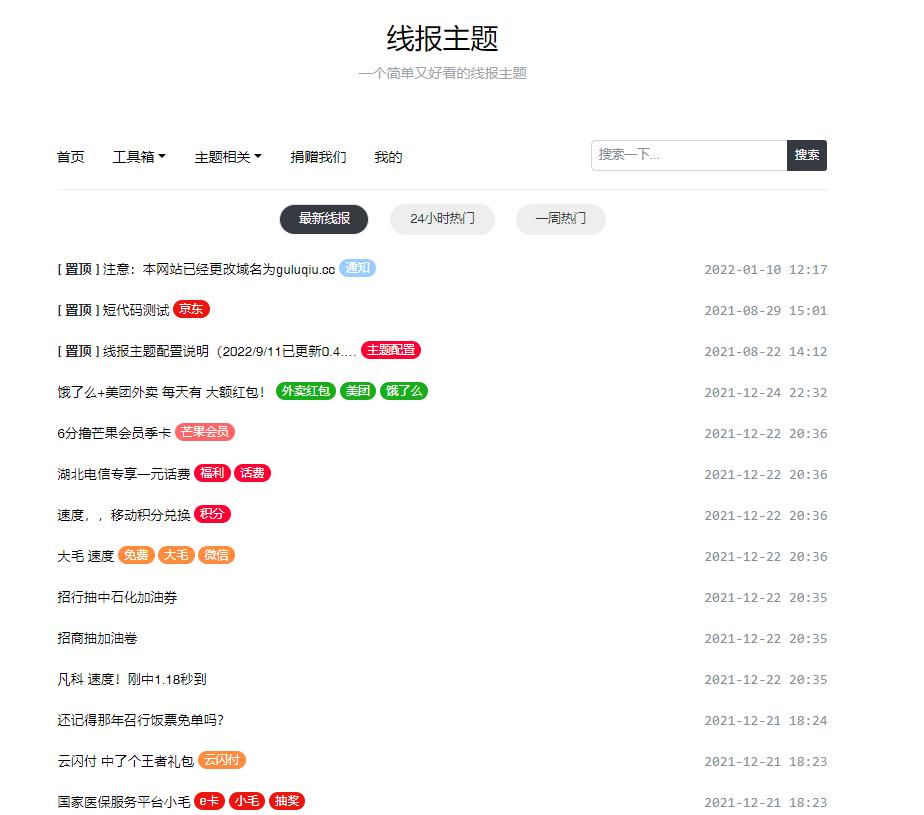Click the red e卡 tag
The height and width of the screenshot is (815, 924).
point(209,801)
